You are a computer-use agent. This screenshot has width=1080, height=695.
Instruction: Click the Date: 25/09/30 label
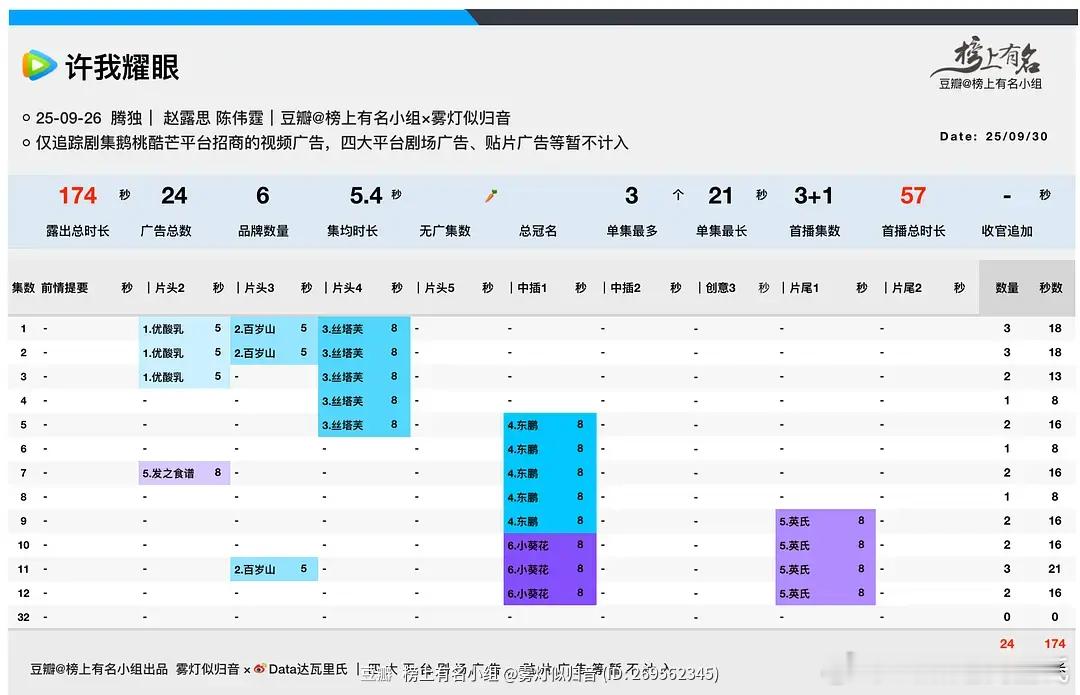pos(993,136)
